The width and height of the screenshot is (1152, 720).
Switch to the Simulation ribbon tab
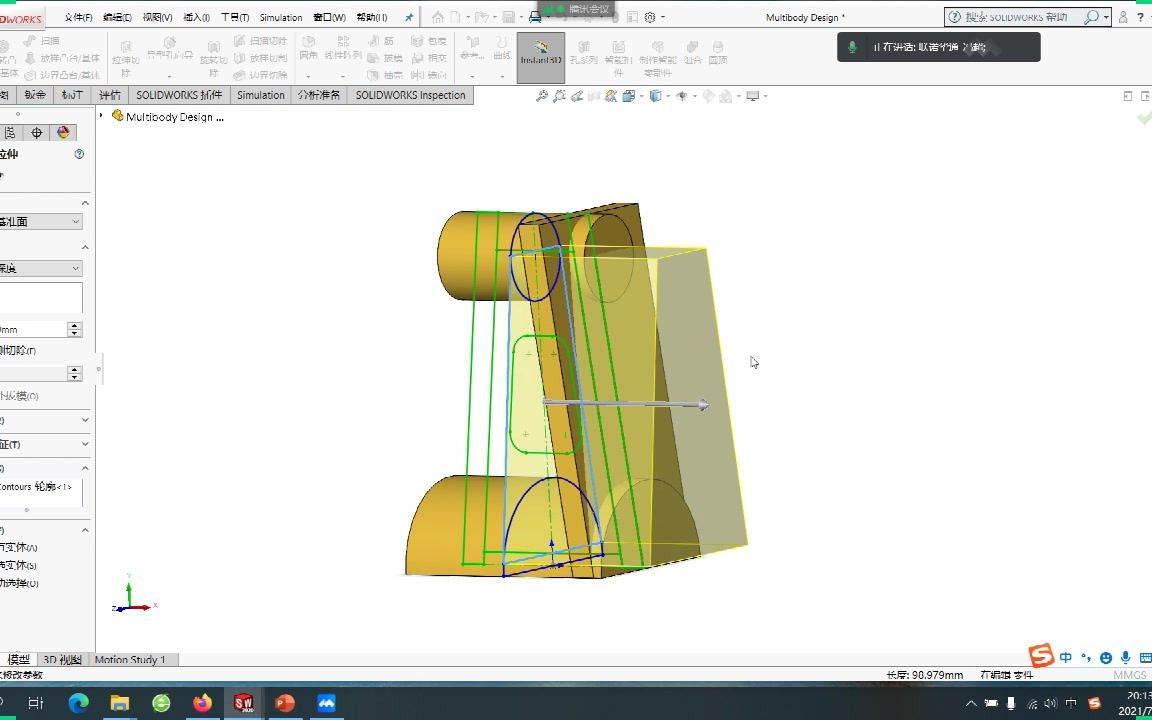click(260, 95)
